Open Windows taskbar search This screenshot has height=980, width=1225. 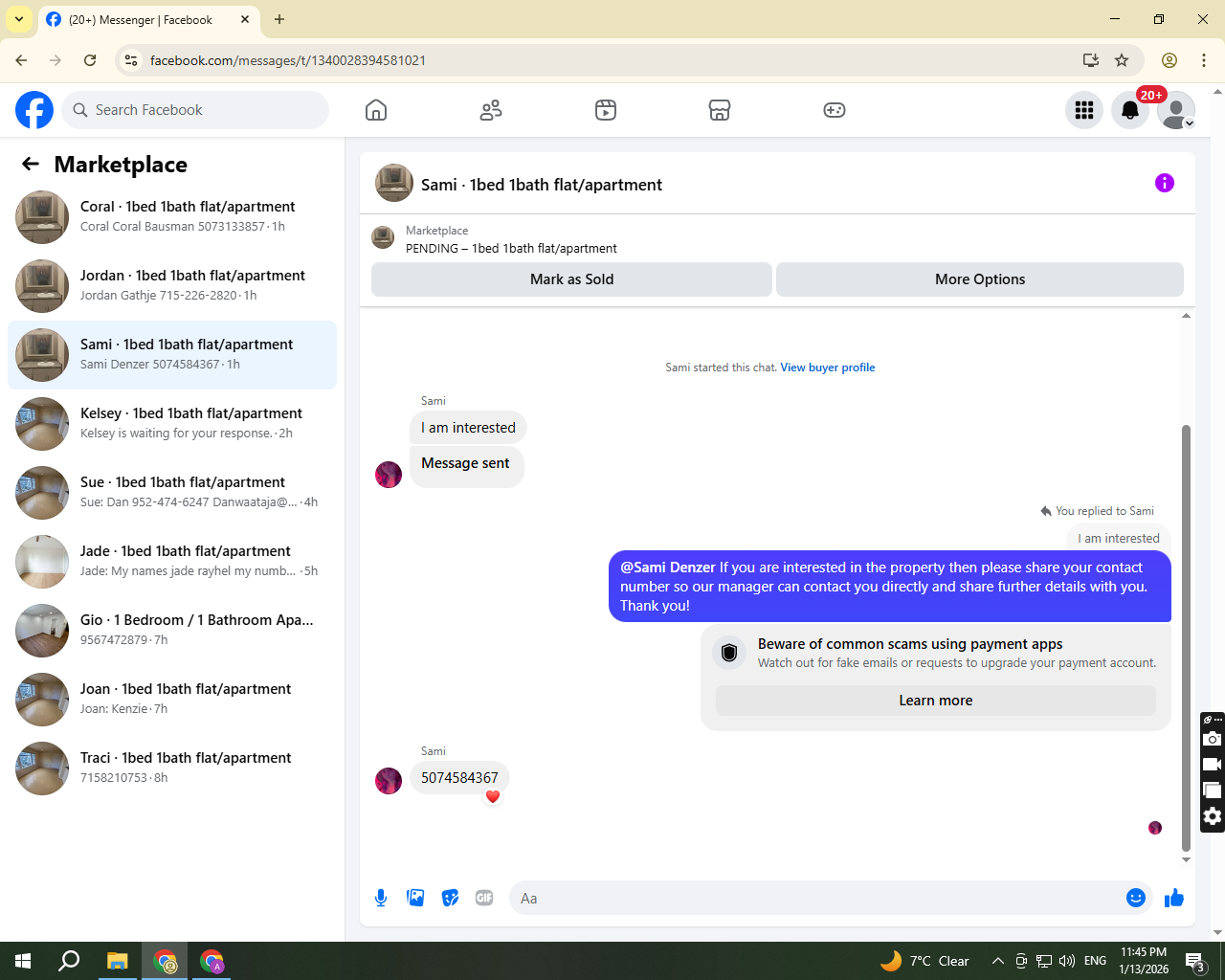[x=69, y=961]
